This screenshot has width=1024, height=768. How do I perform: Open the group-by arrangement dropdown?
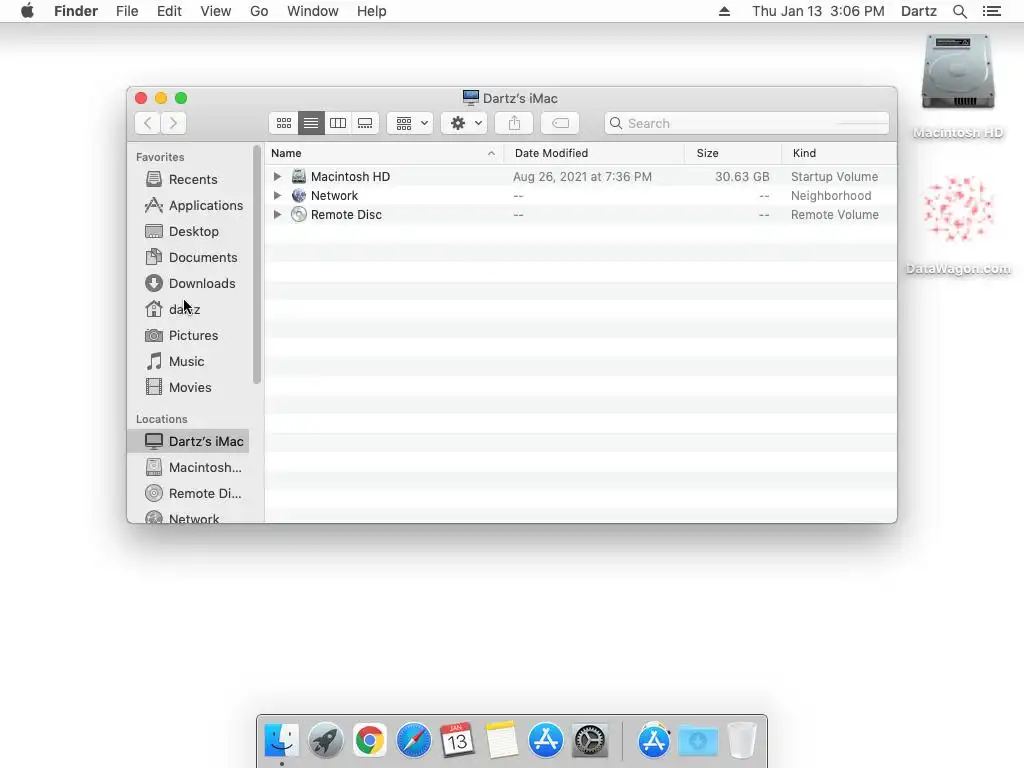click(410, 123)
